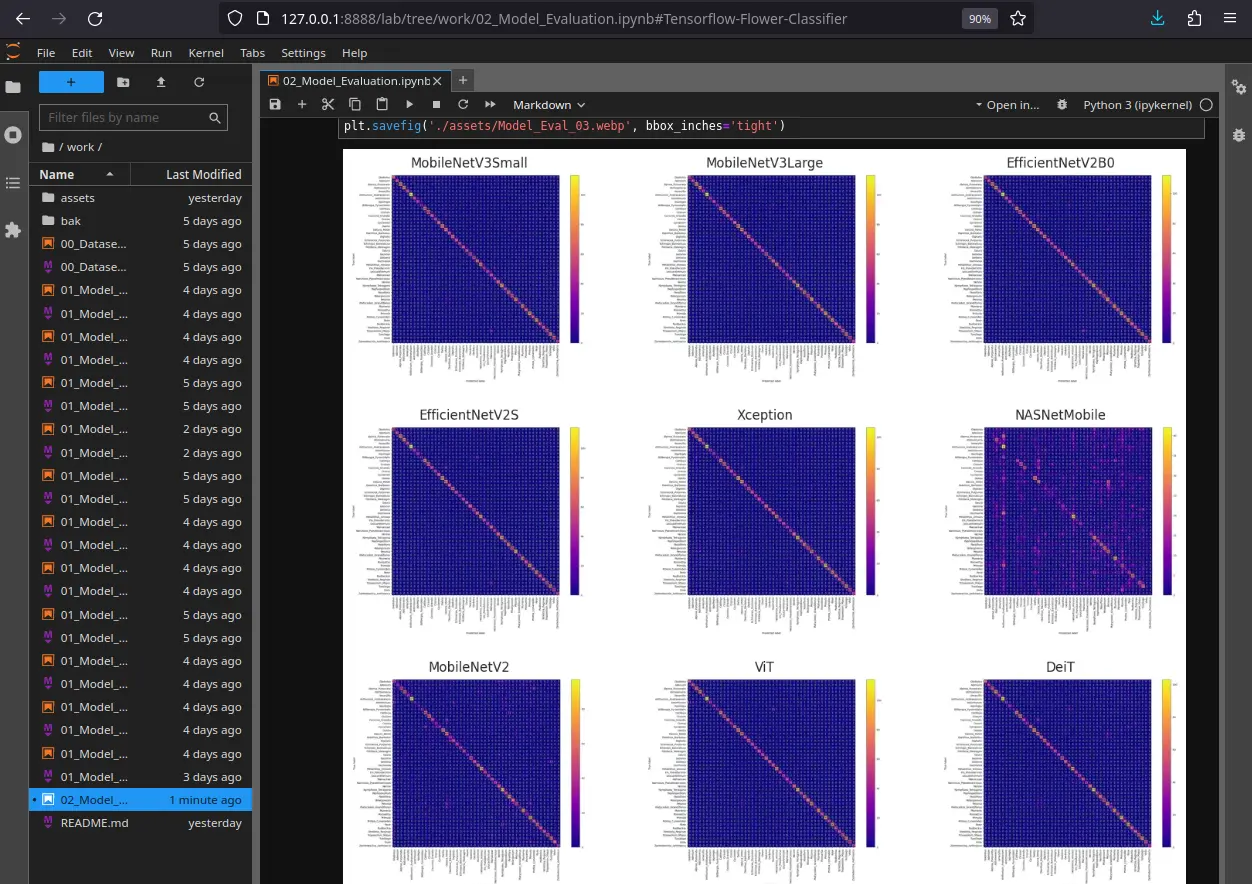
Task: Open the cell type Markdown dropdown
Action: (549, 104)
